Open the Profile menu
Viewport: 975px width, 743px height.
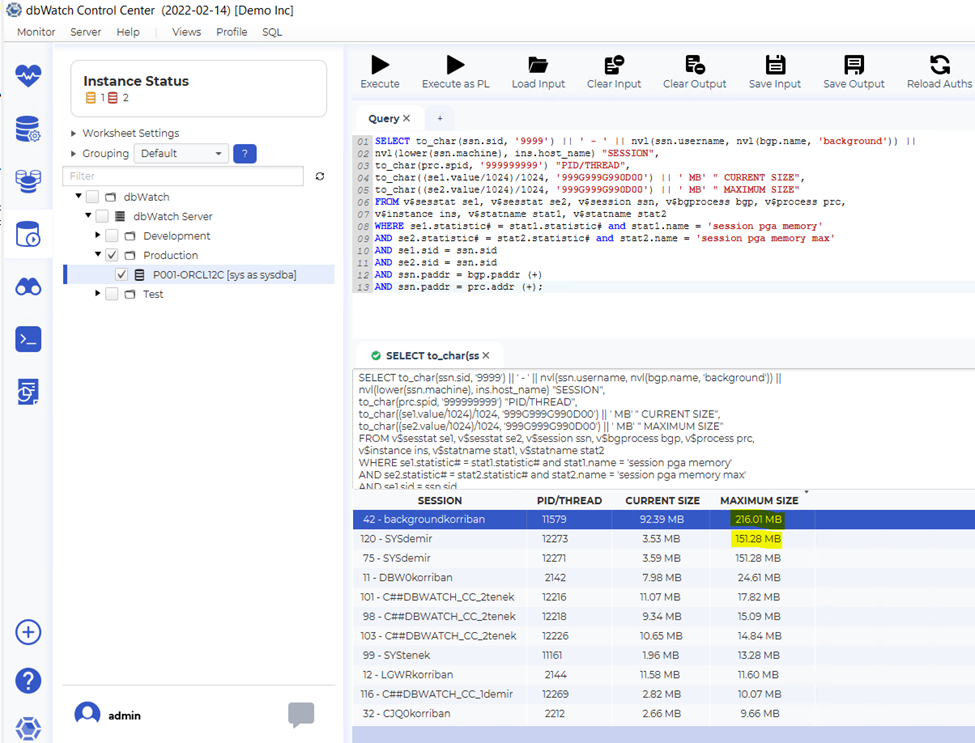[232, 32]
